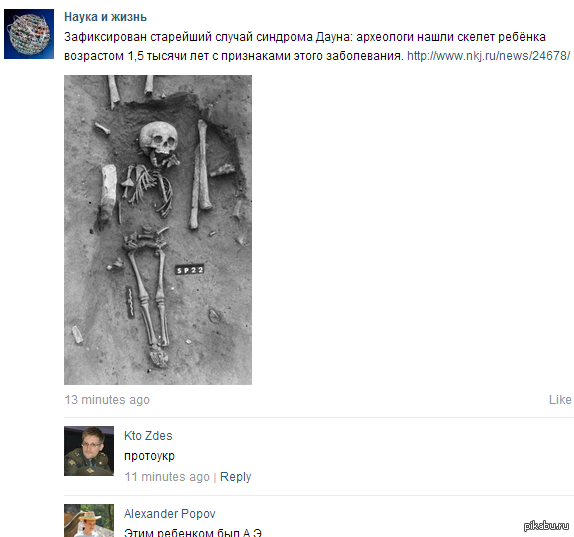Reply to the Kto Zdes comment
Screen dimensions: 574x537
[x=235, y=477]
